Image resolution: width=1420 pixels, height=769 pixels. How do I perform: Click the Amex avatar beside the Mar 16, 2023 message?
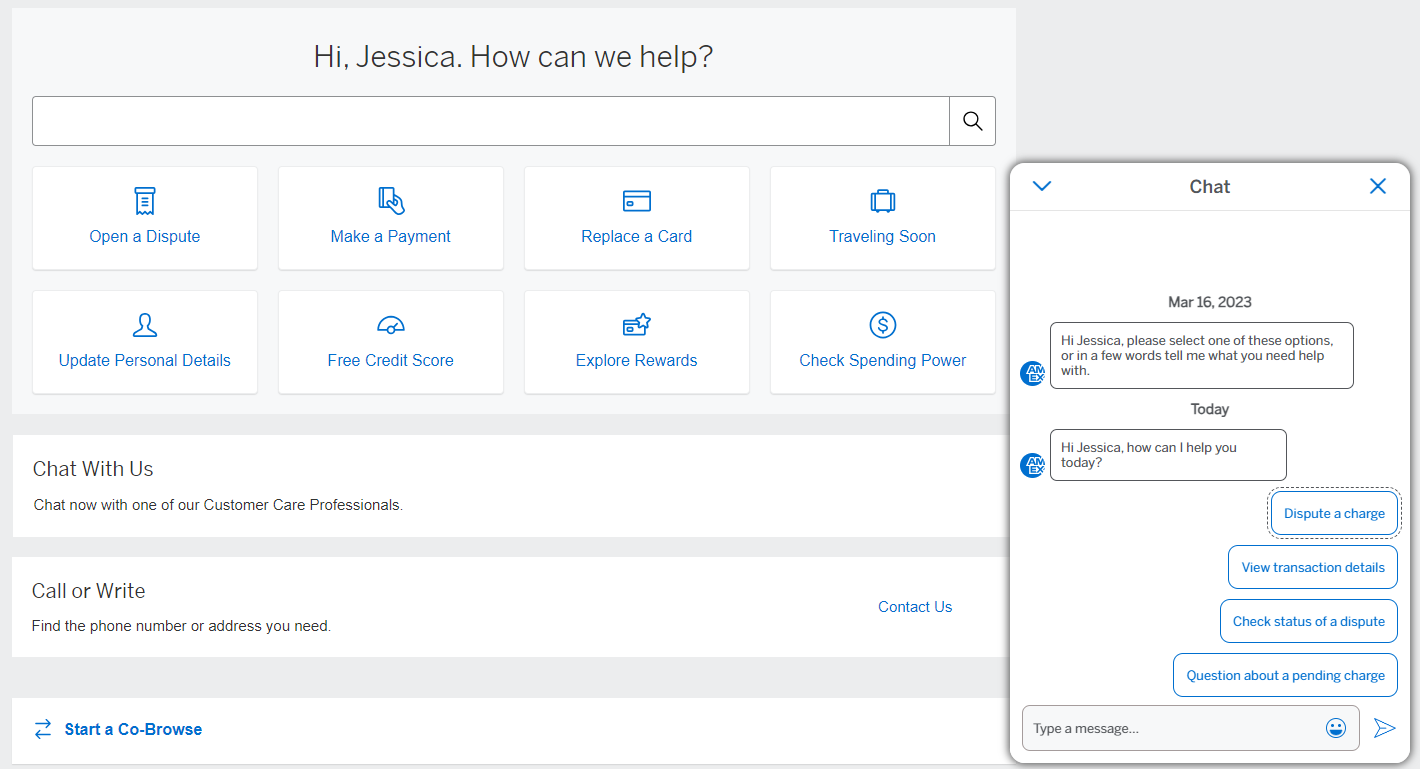(x=1032, y=374)
